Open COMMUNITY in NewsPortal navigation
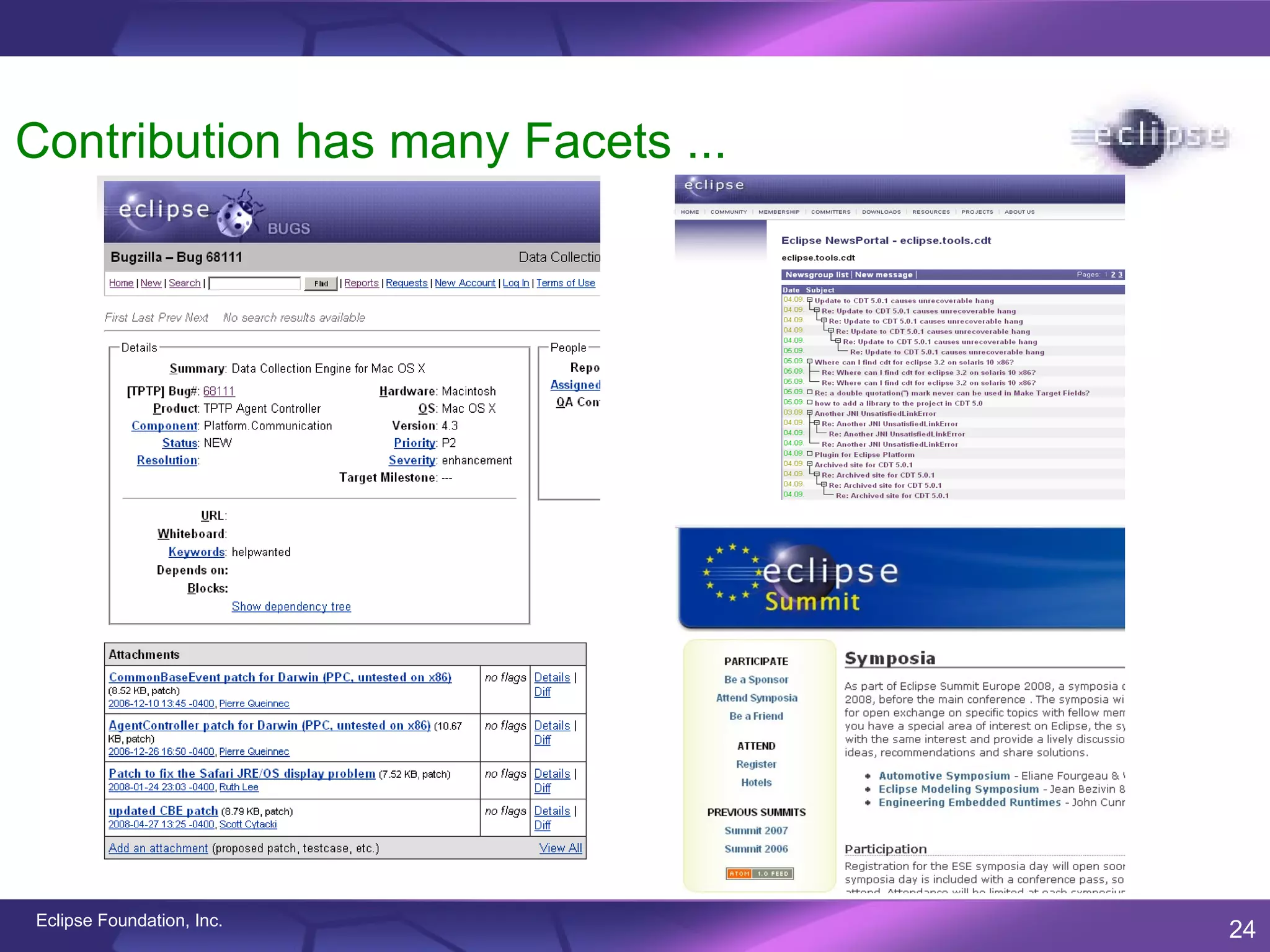 coord(729,212)
